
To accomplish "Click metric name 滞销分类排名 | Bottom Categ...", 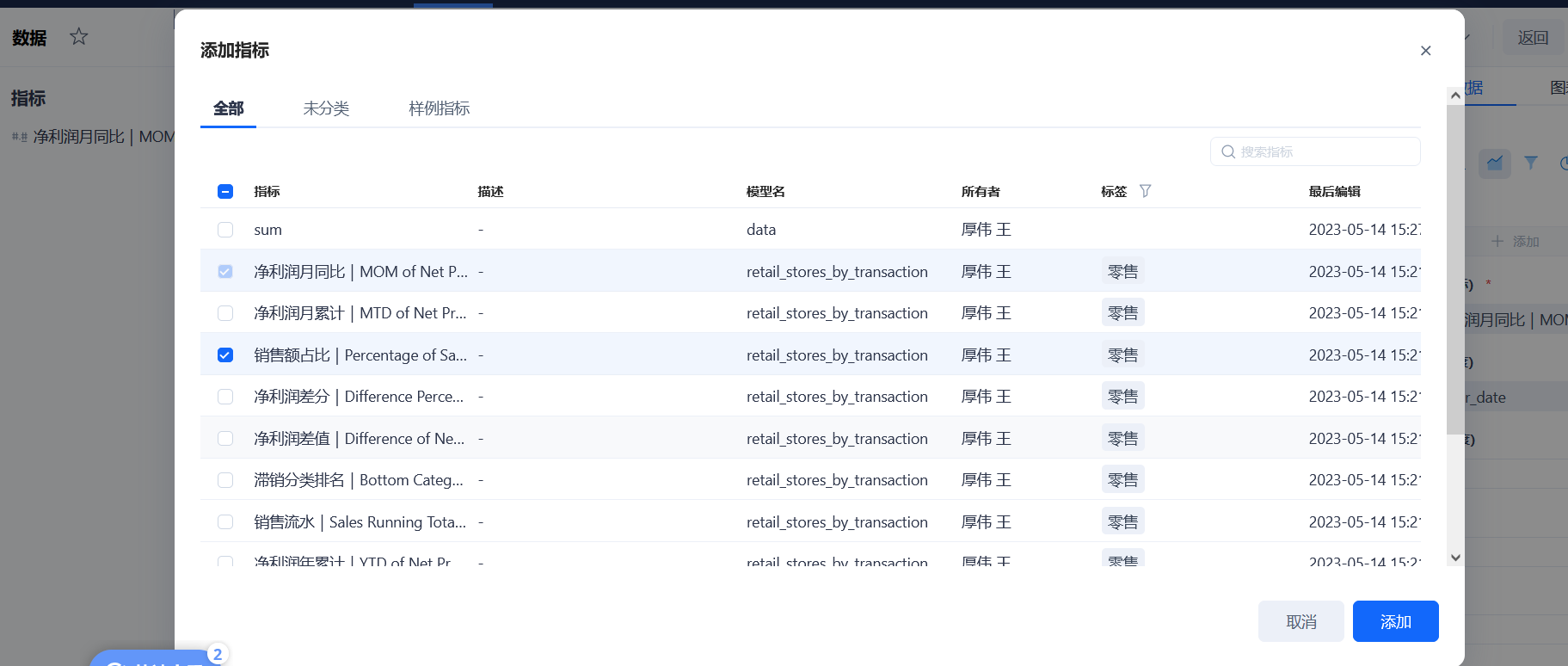I will click(x=359, y=480).
